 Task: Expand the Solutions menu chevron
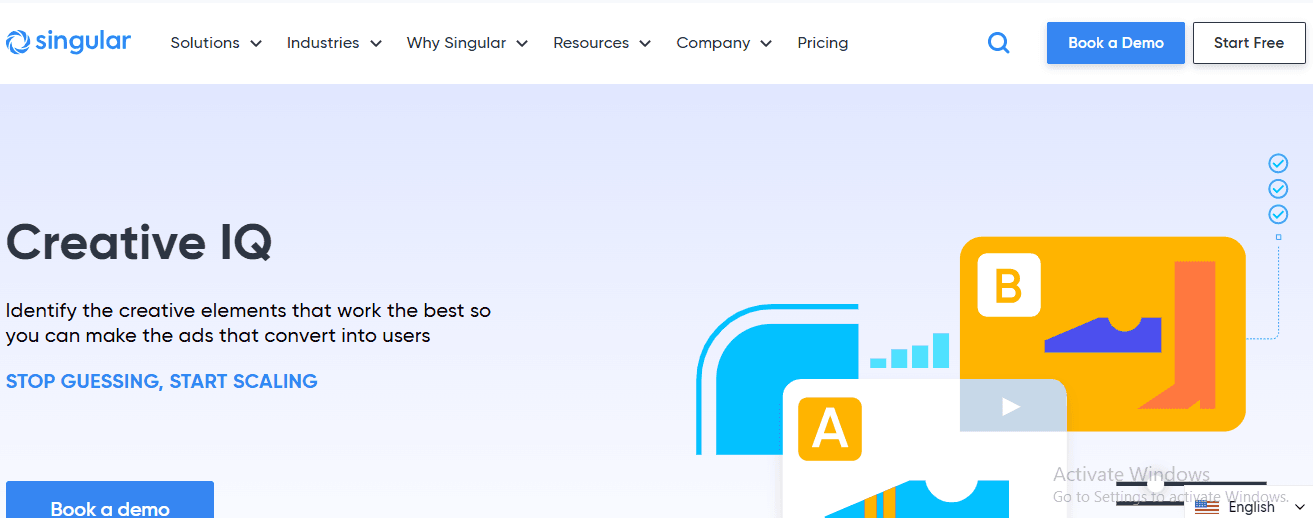tap(256, 44)
